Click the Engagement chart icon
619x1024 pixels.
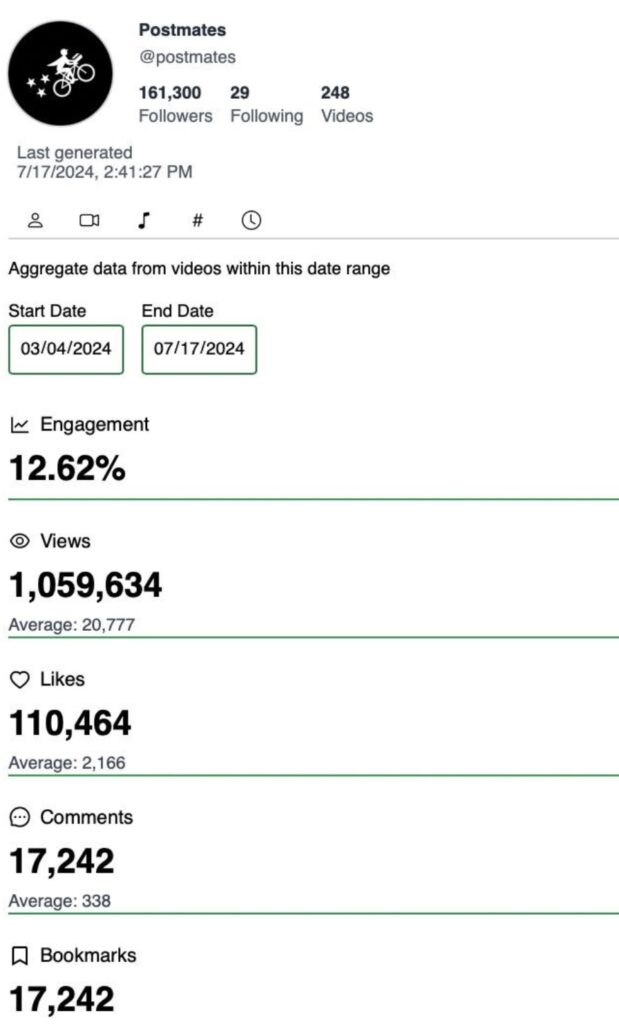(20, 425)
